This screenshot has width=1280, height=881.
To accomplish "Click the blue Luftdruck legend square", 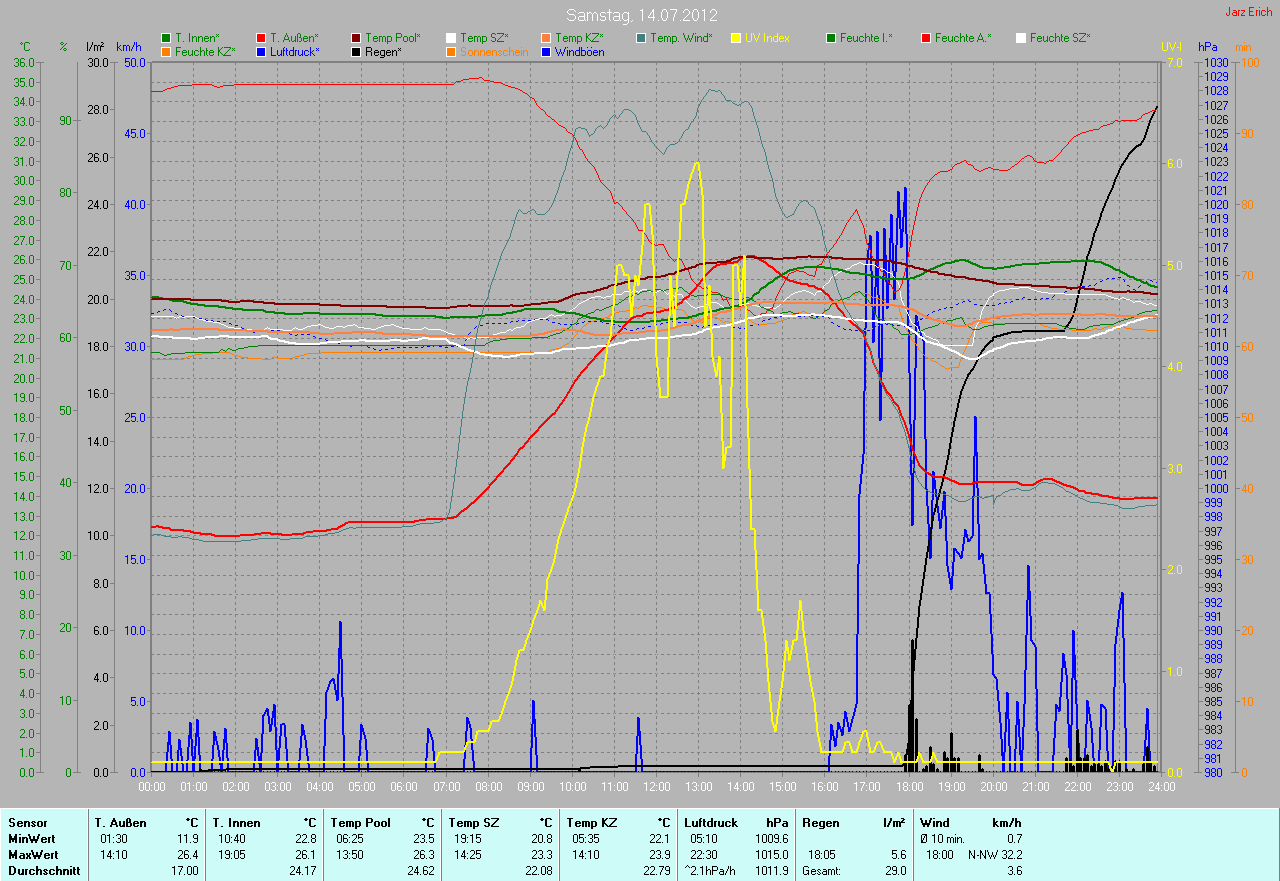I will [x=261, y=51].
